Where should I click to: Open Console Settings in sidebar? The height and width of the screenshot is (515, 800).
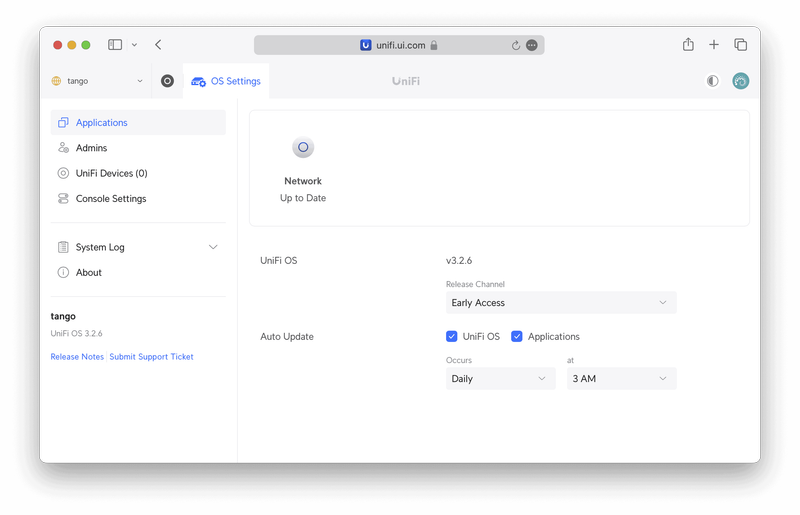(110, 199)
